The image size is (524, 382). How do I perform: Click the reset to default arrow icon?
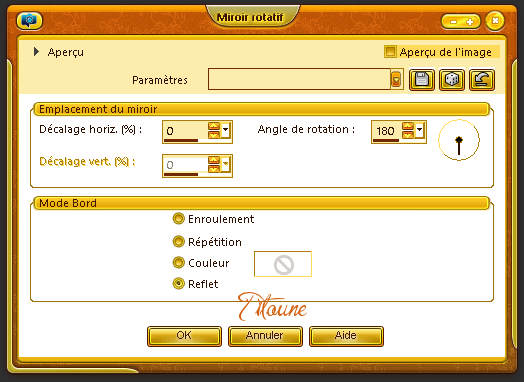tap(482, 80)
